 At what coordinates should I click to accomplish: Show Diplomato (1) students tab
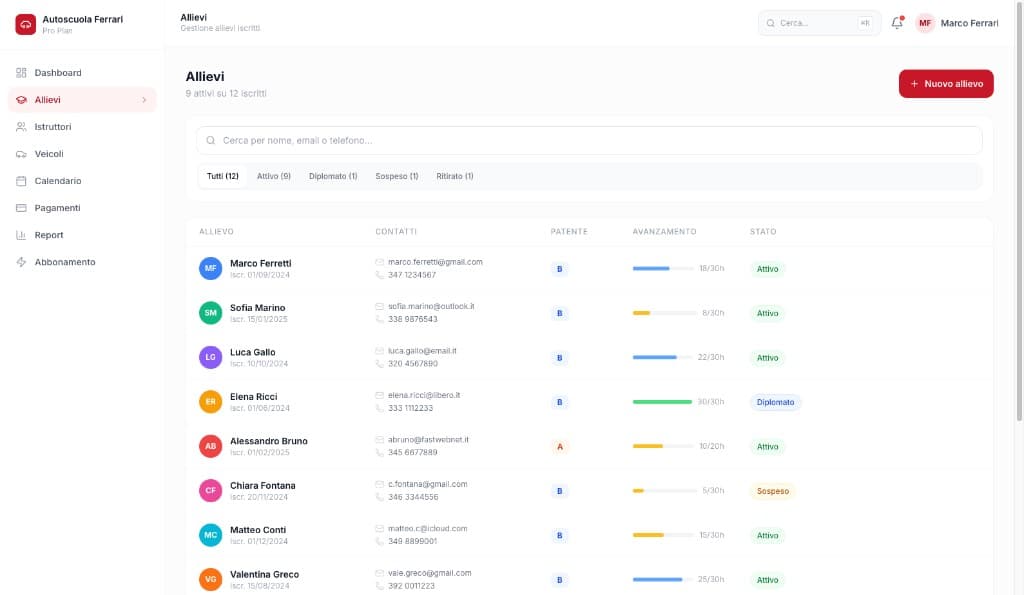333,176
